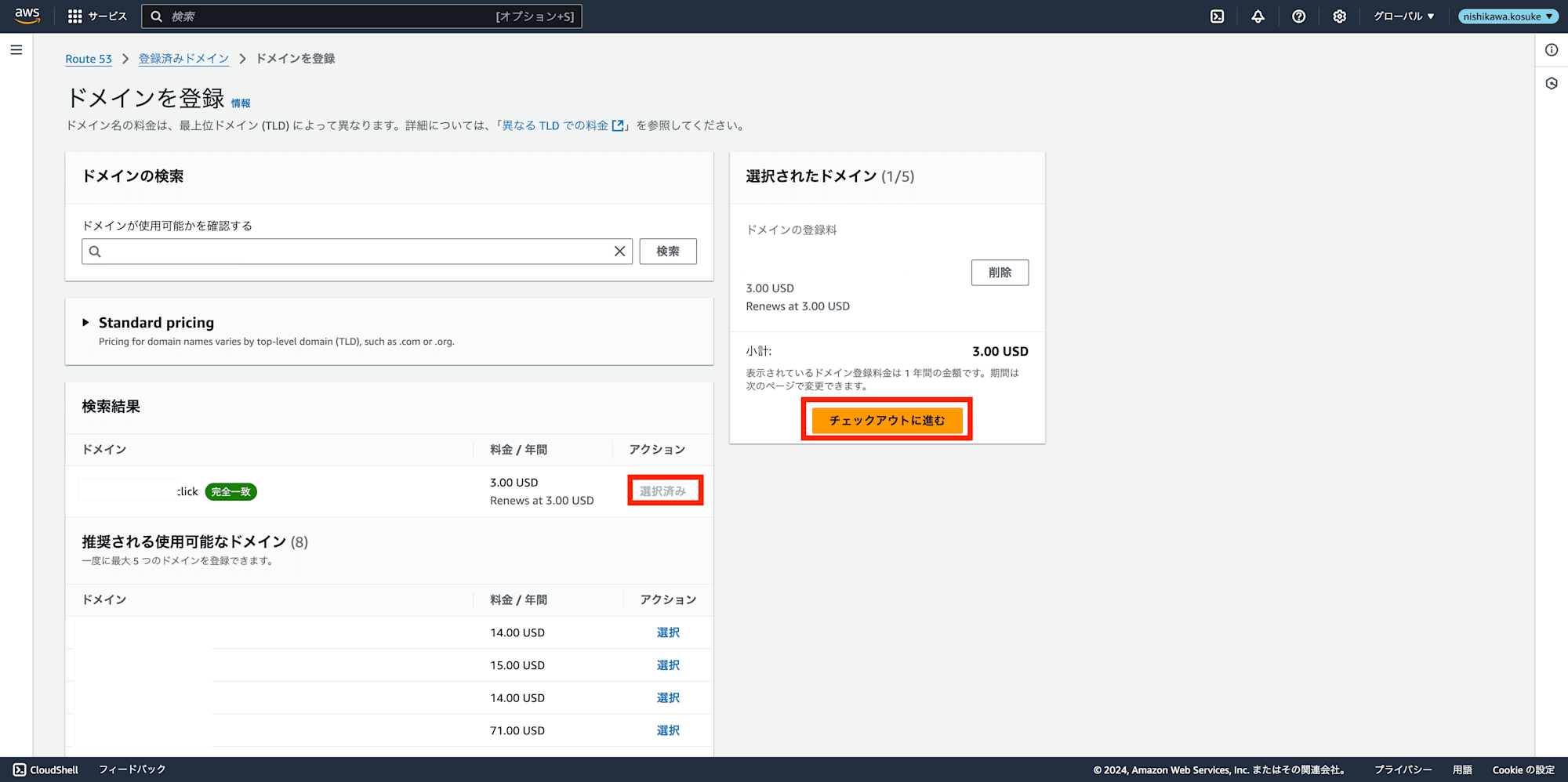Open nishikawa.kosuke account menu
1568x782 pixels.
(x=1508, y=16)
